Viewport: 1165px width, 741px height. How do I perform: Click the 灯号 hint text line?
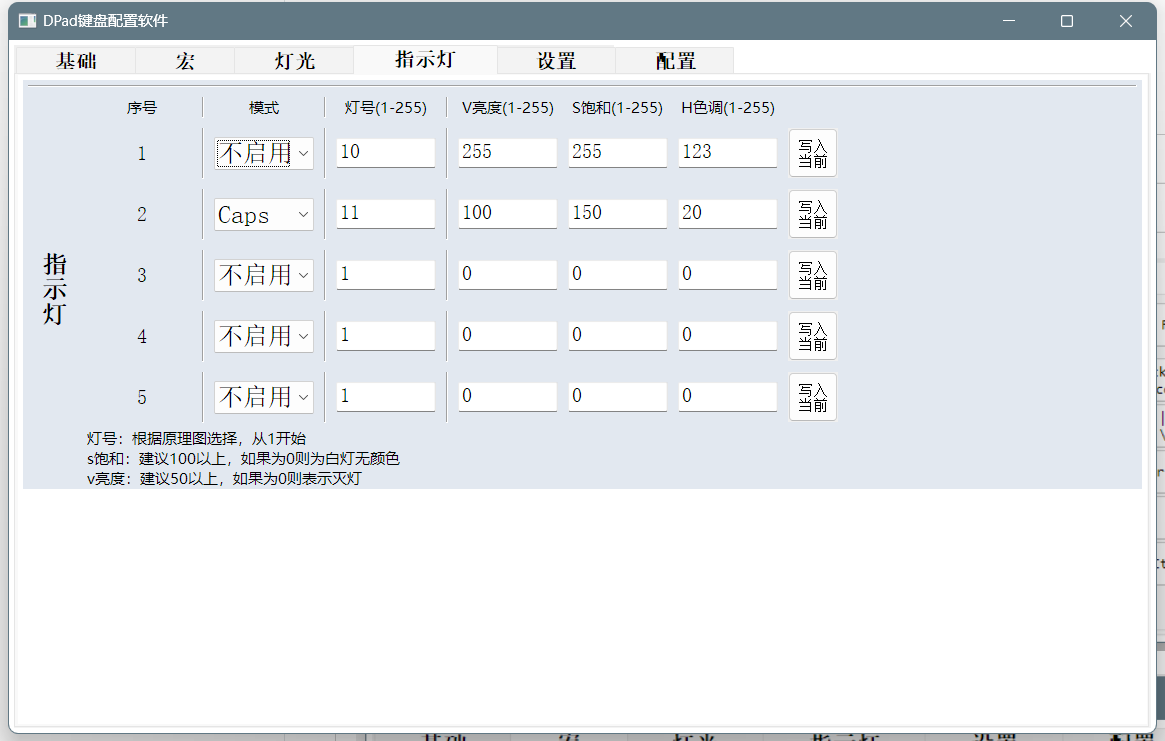coord(196,439)
